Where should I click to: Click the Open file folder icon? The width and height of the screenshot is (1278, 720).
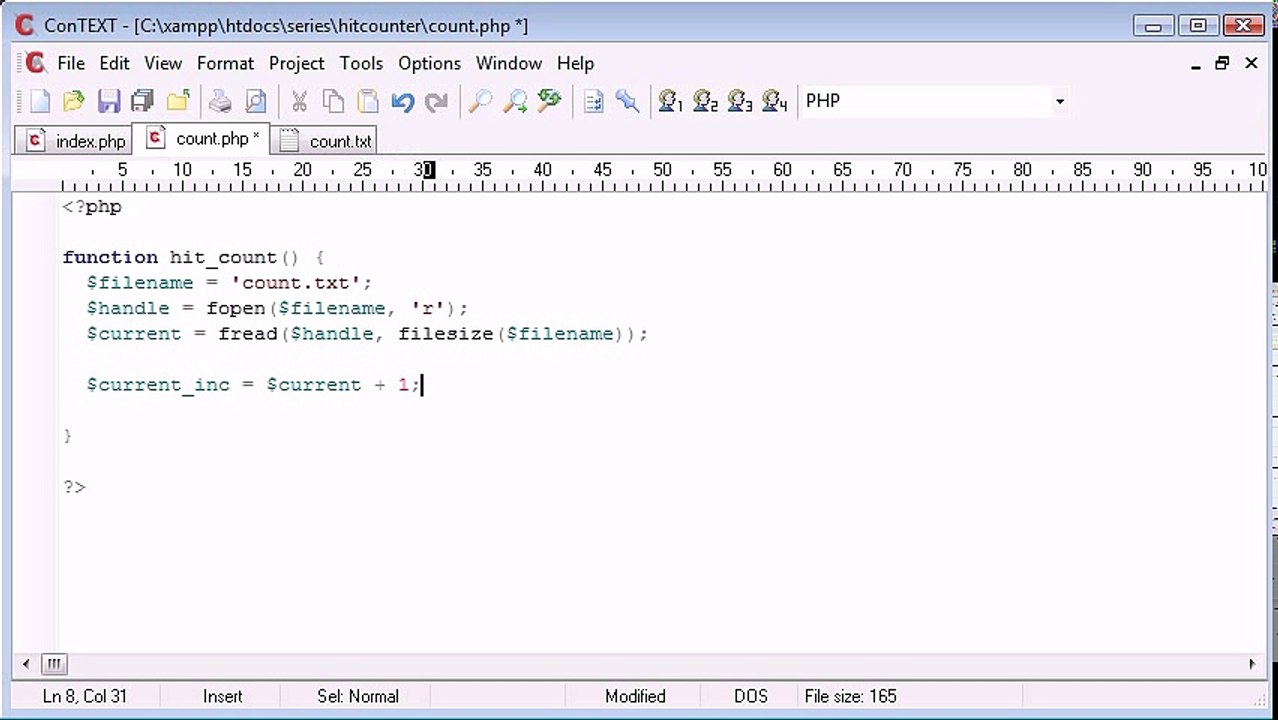click(74, 101)
